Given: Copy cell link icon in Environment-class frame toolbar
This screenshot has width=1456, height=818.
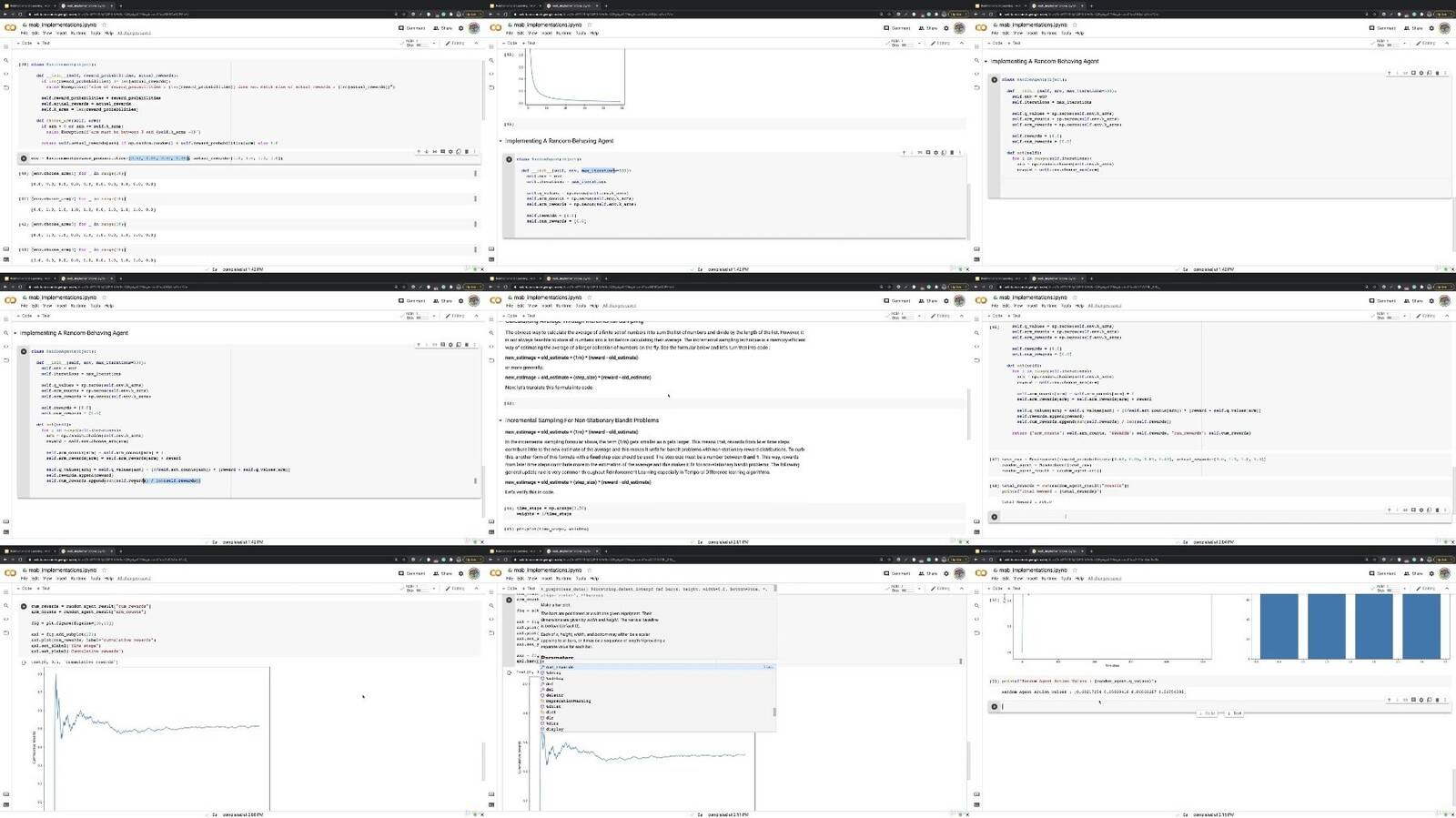Looking at the screenshot, I should (x=434, y=151).
